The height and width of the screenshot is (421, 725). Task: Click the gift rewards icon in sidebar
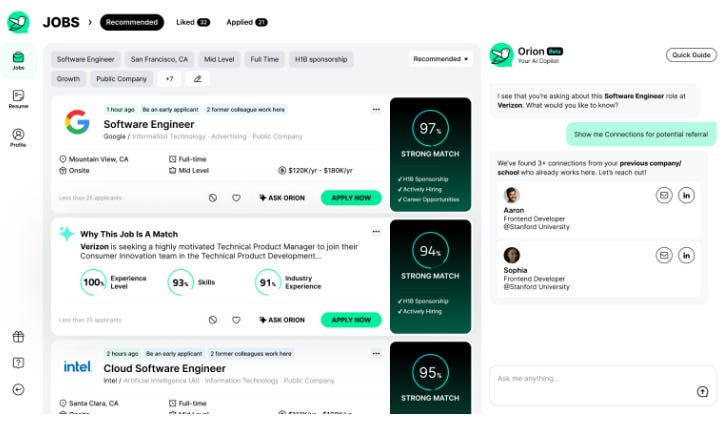tap(18, 337)
